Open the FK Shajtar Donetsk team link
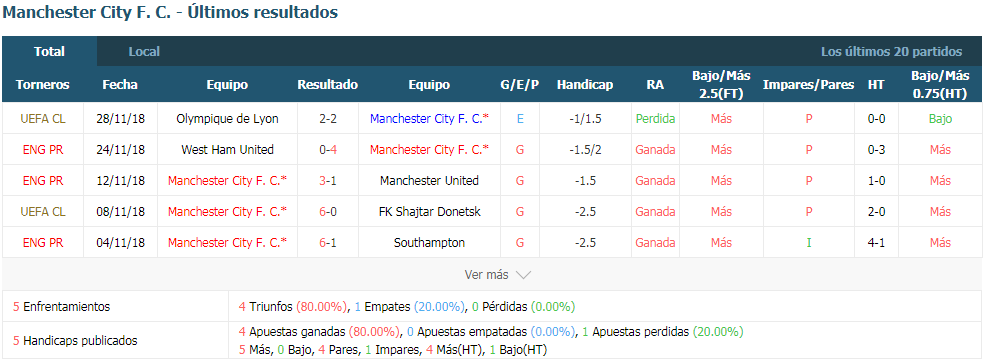The height and width of the screenshot is (361, 983). click(429, 212)
